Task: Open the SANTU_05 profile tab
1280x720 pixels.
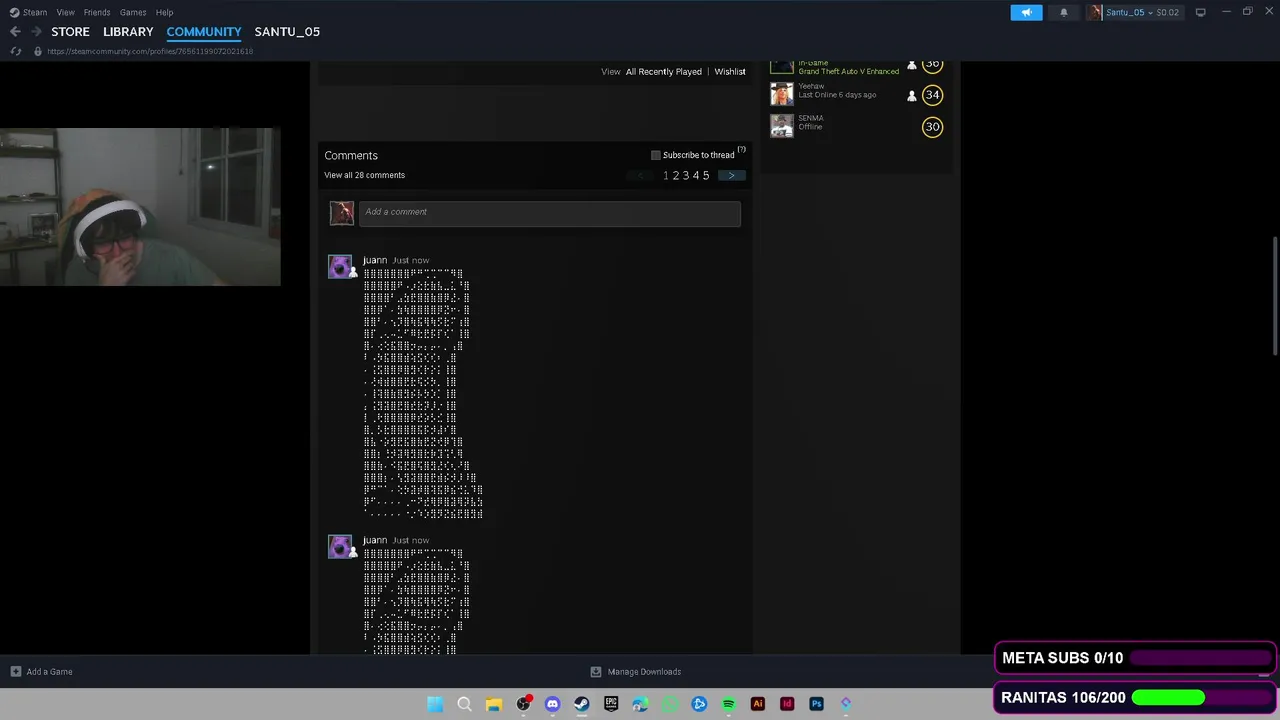Action: [x=287, y=32]
